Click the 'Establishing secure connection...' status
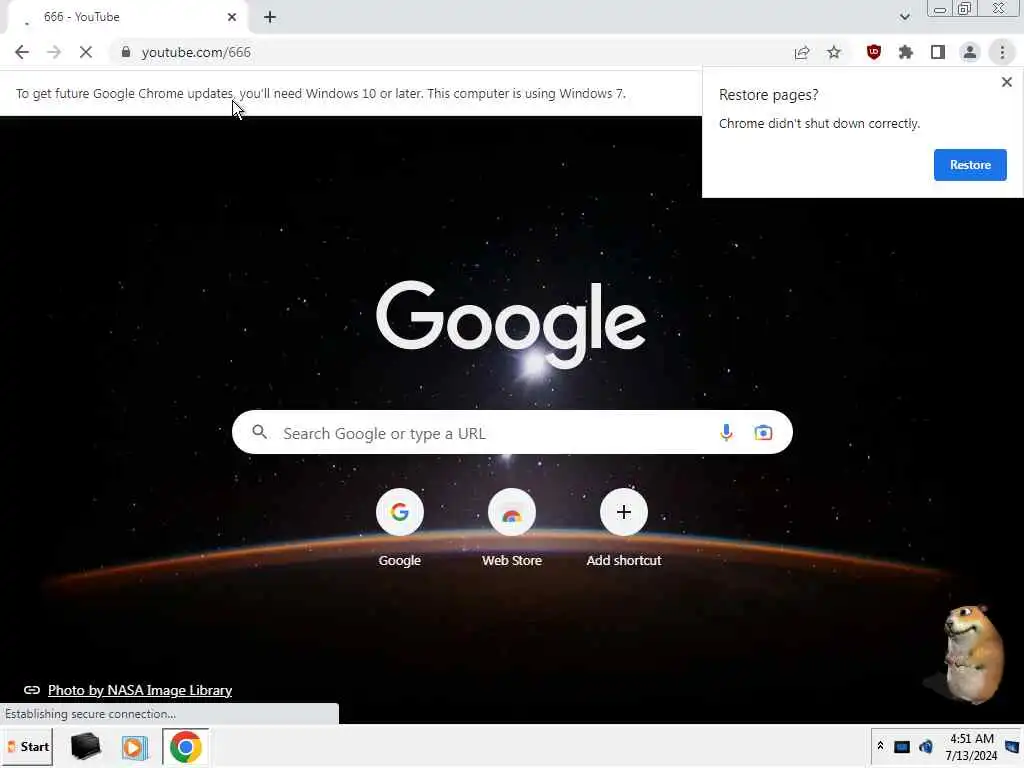 click(90, 714)
